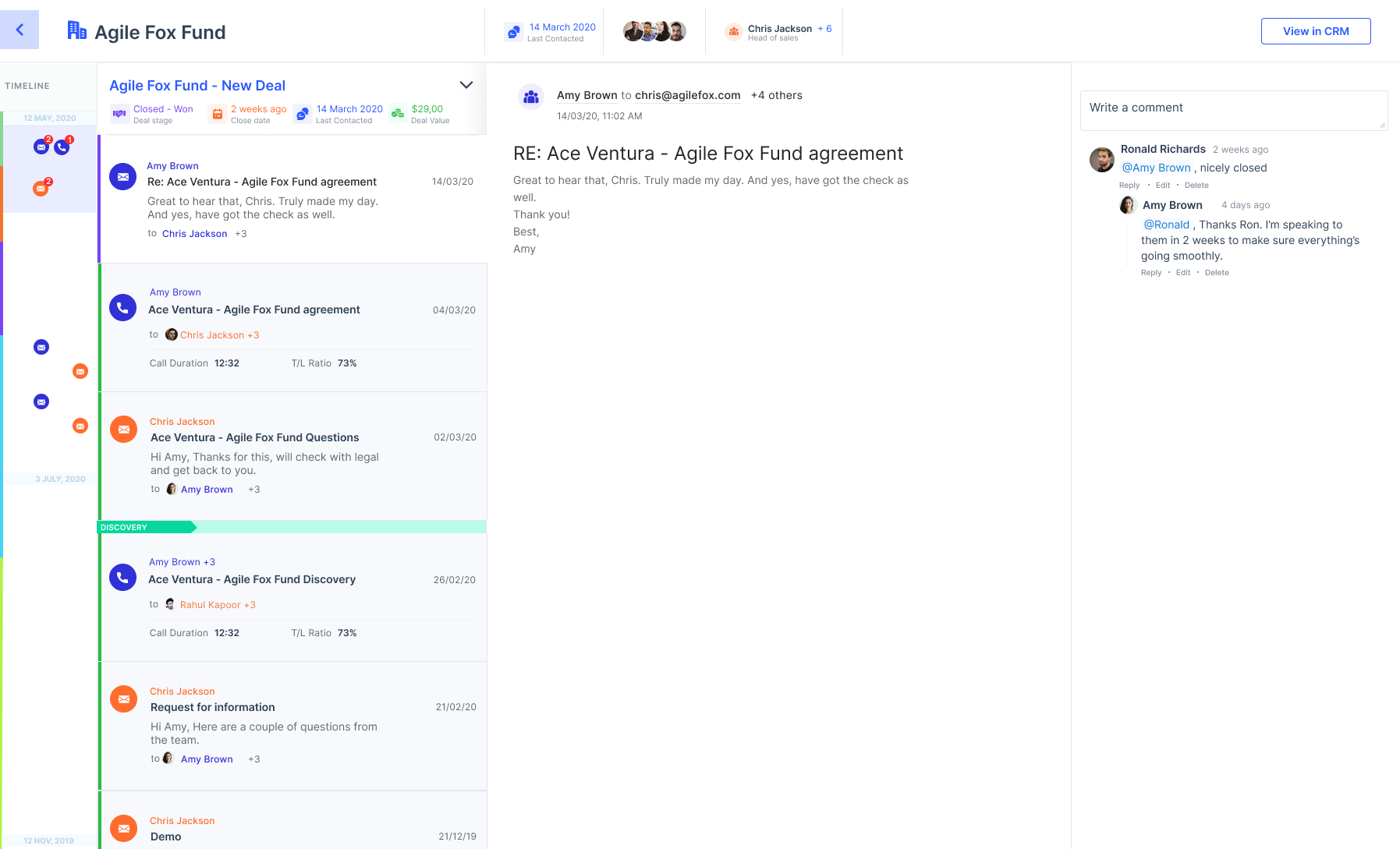Click the Agile Fox Fund building icon
This screenshot has width=1400, height=849.
click(76, 30)
